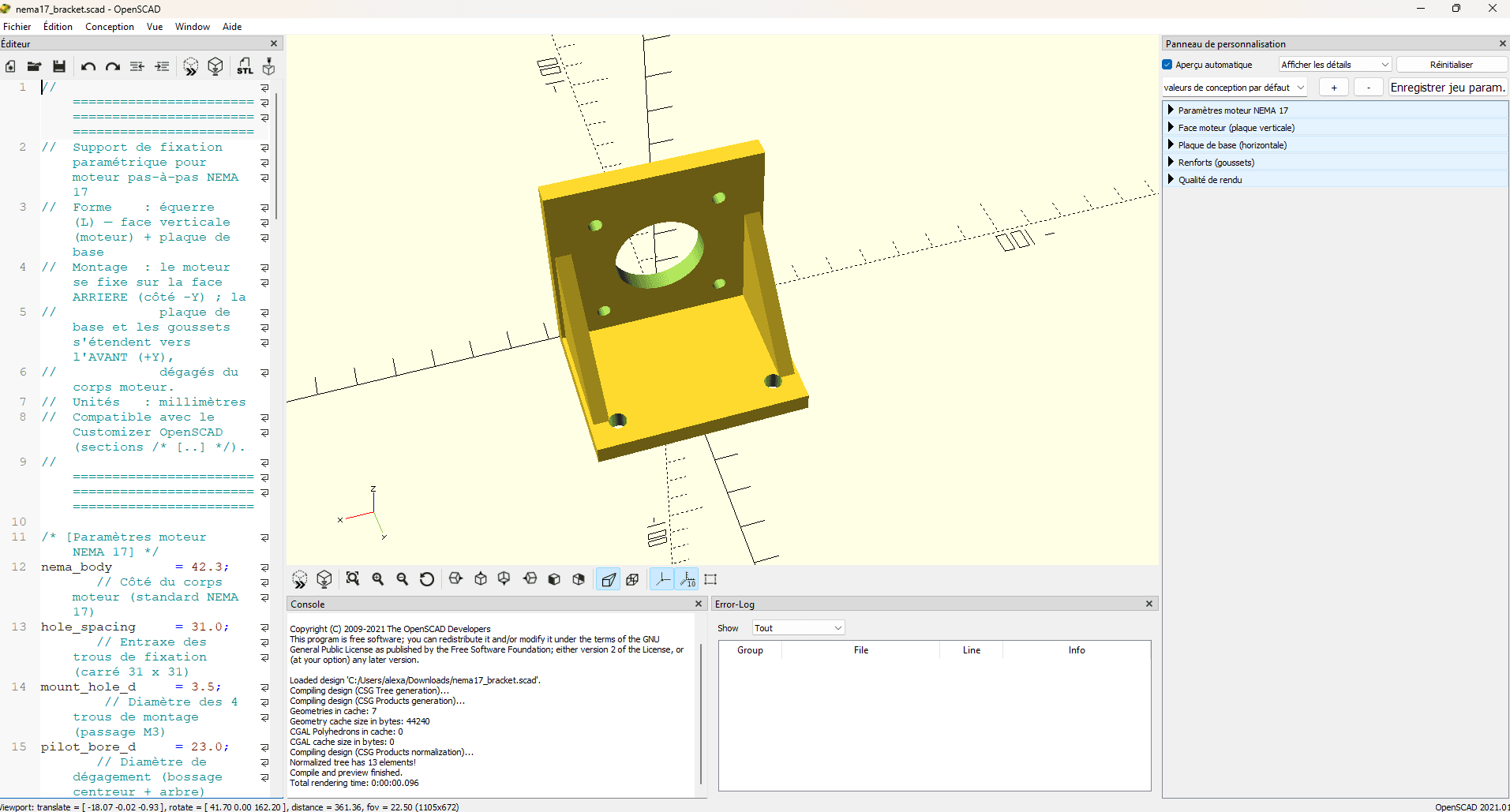Switch to the back view
The width and height of the screenshot is (1510, 812).
pyautogui.click(x=579, y=579)
